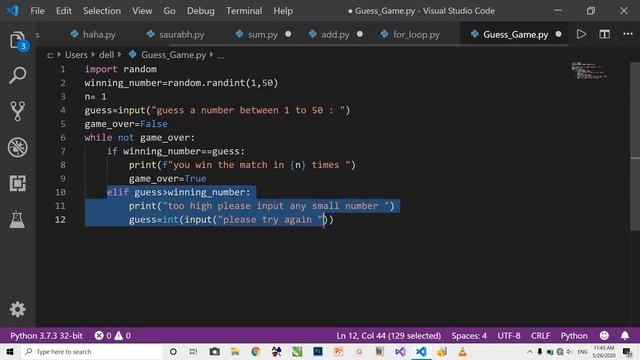Image resolution: width=640 pixels, height=360 pixels.
Task: Click Users in the breadcrumb path
Action: pos(76,55)
